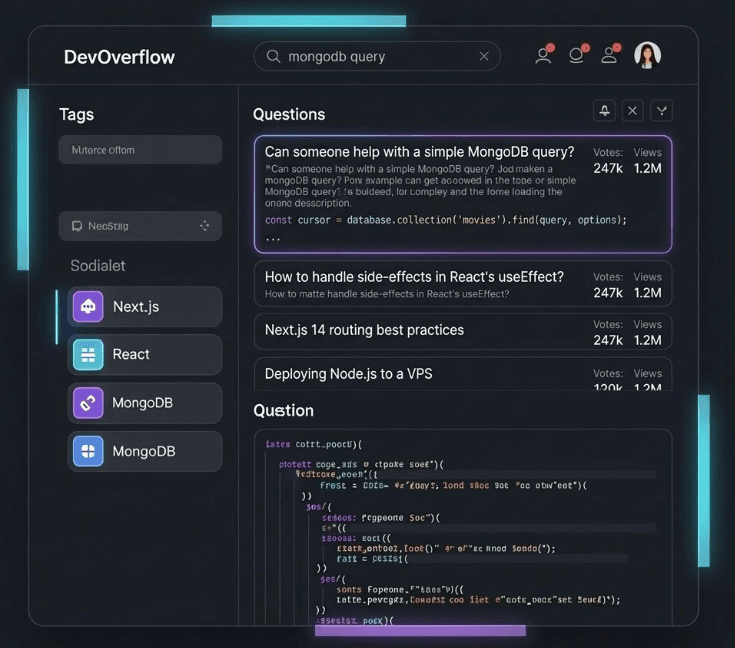Image resolution: width=735 pixels, height=648 pixels.
Task: Open the 'simple MongoDB query' question
Action: click(420, 152)
